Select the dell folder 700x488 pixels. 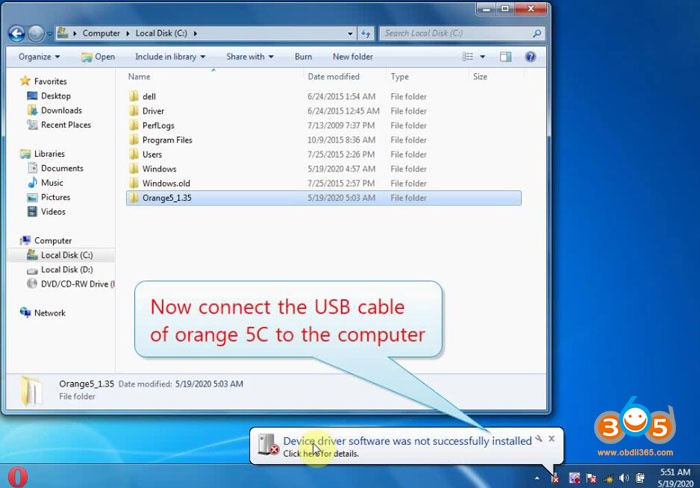click(x=324, y=96)
